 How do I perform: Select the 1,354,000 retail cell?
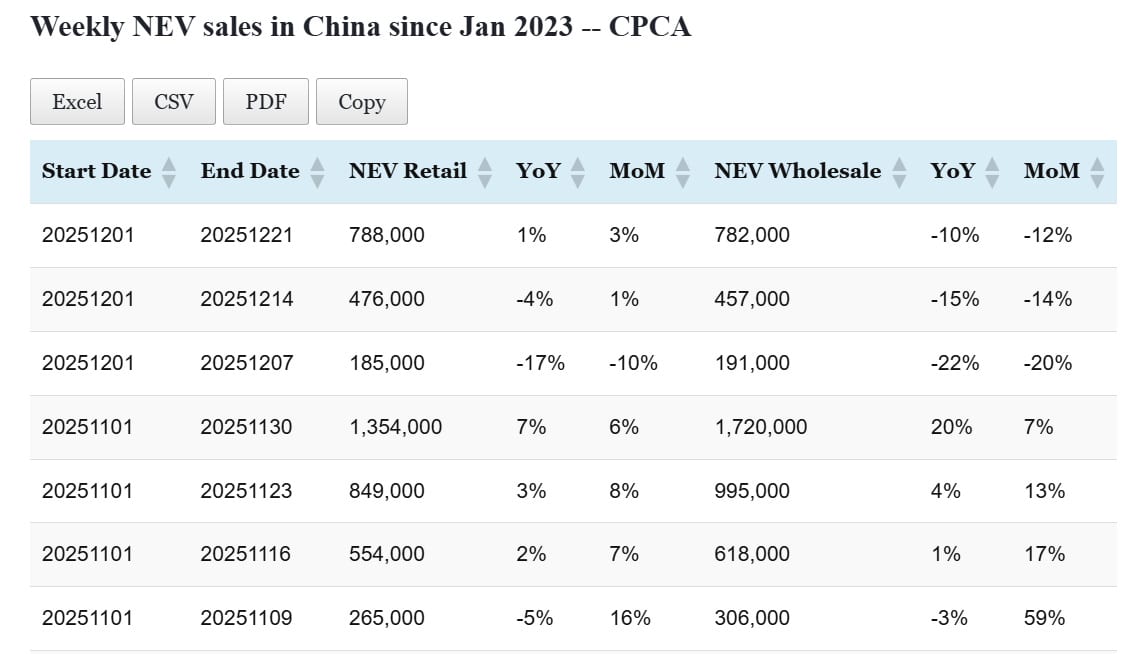click(395, 427)
